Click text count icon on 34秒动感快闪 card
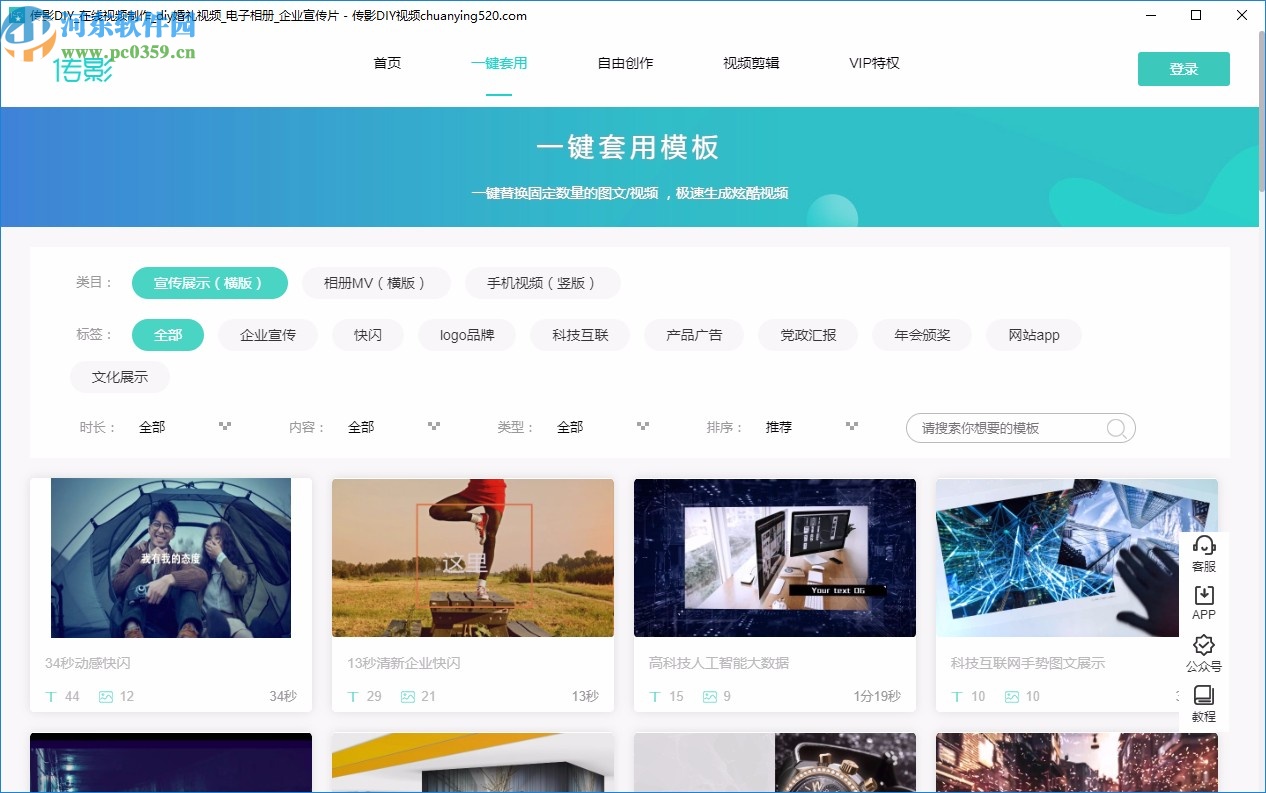The image size is (1266, 793). click(51, 696)
